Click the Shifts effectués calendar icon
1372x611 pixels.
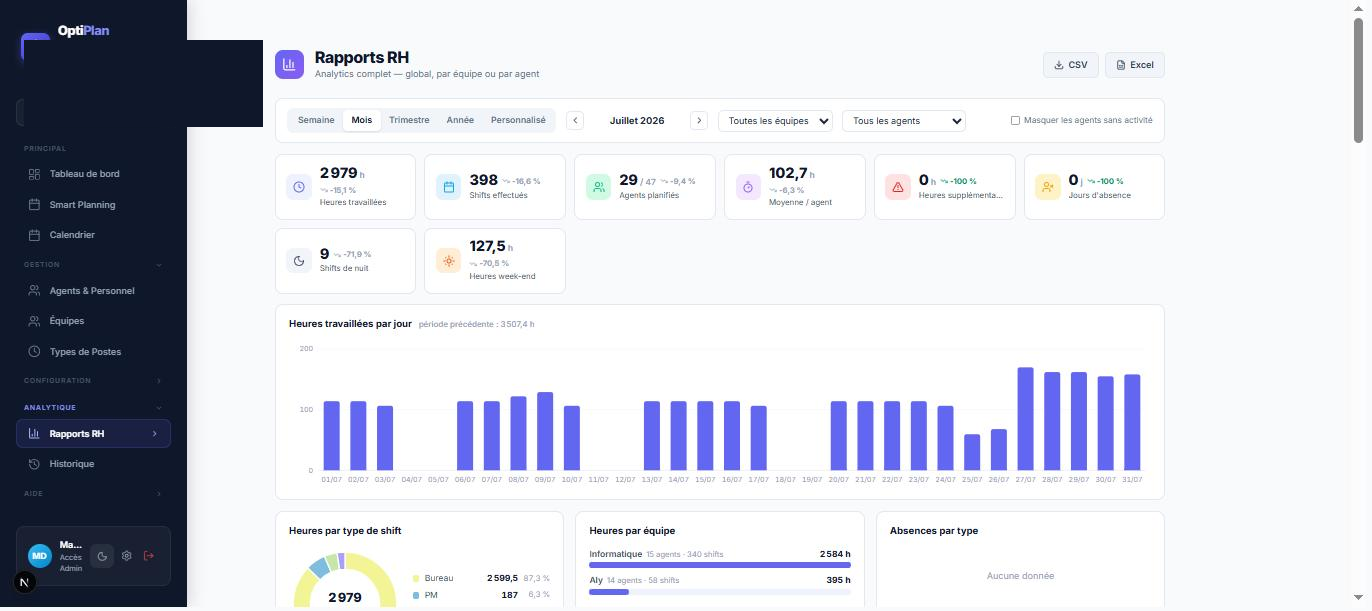449,187
